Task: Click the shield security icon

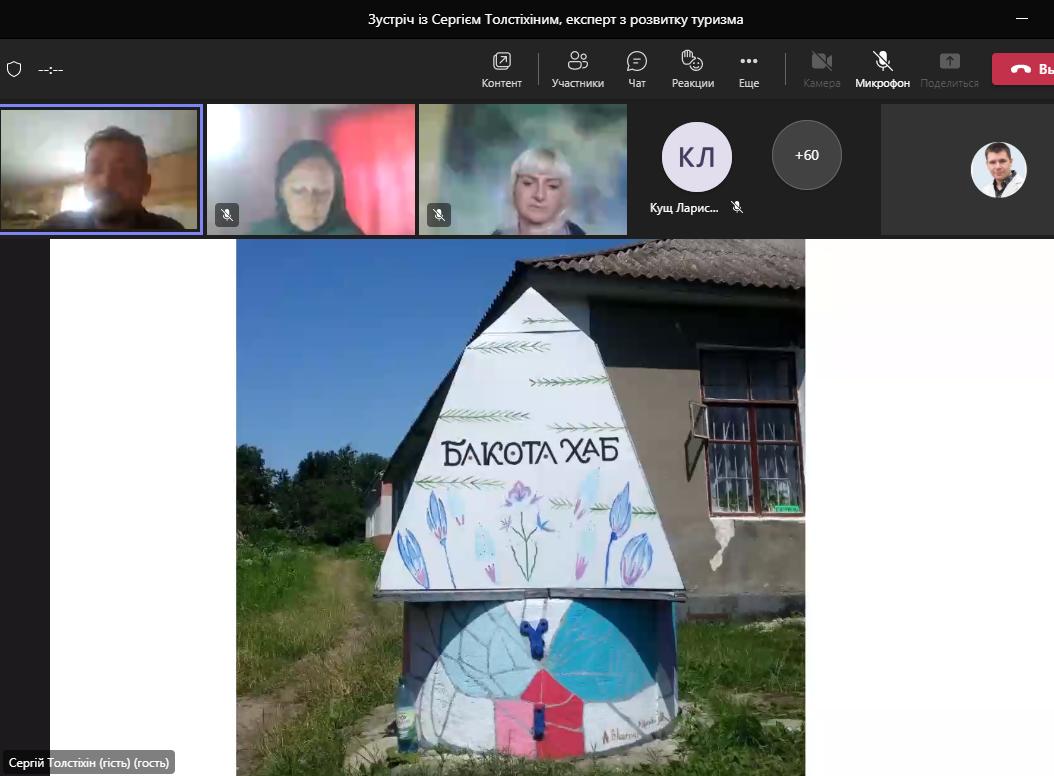Action: [x=14, y=69]
